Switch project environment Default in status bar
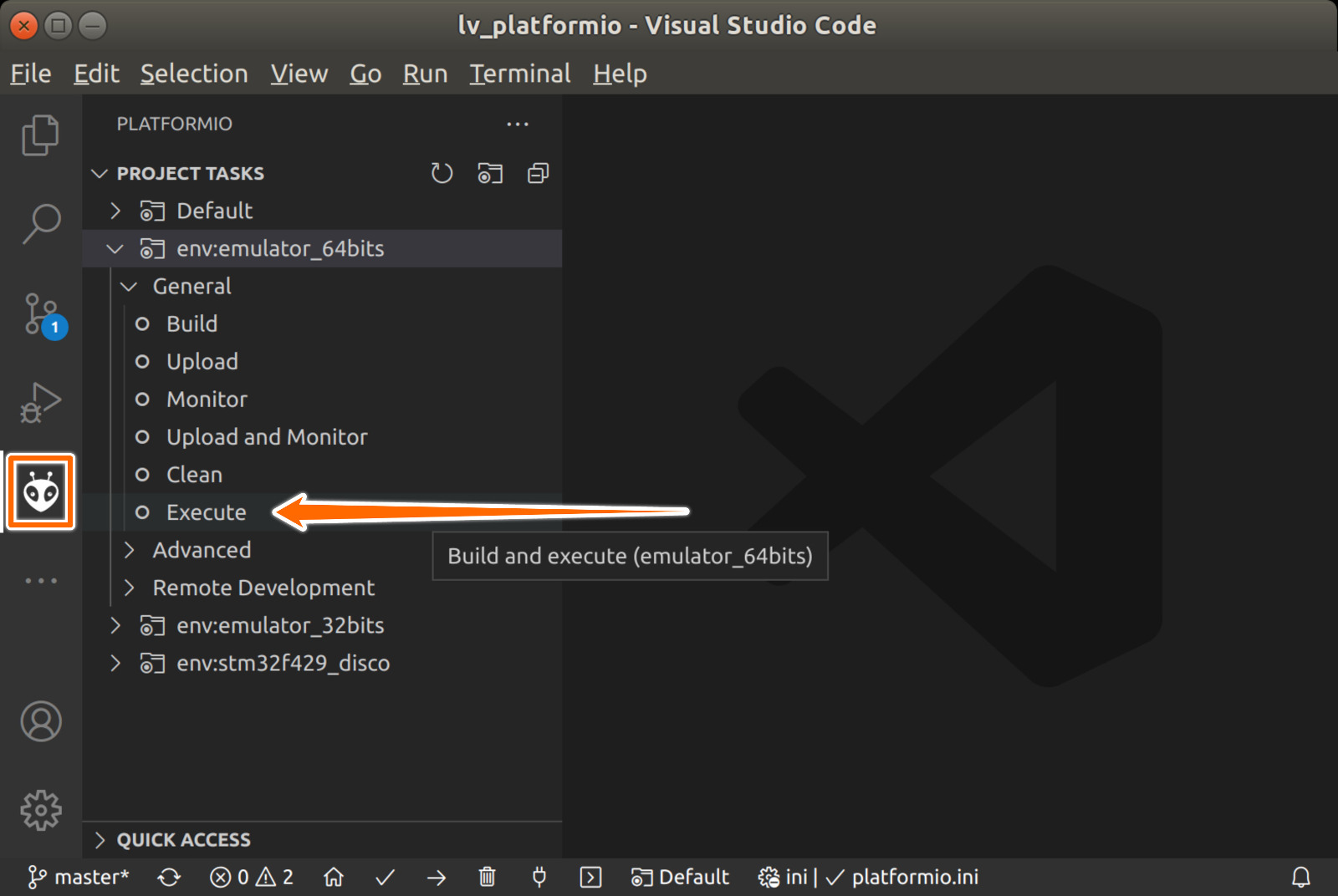Viewport: 1338px width, 896px height. (680, 877)
